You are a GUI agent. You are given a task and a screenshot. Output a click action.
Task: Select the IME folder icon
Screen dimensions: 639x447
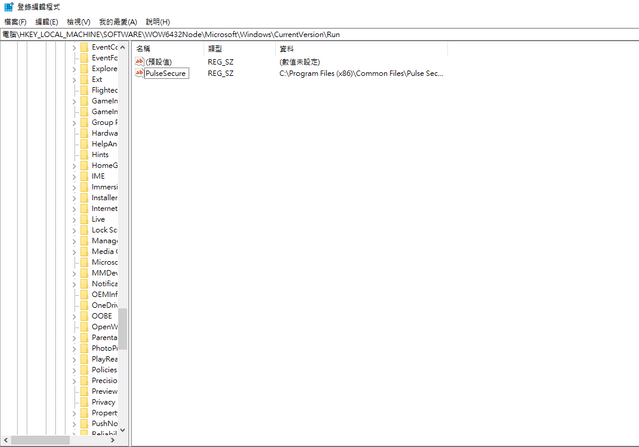point(84,176)
